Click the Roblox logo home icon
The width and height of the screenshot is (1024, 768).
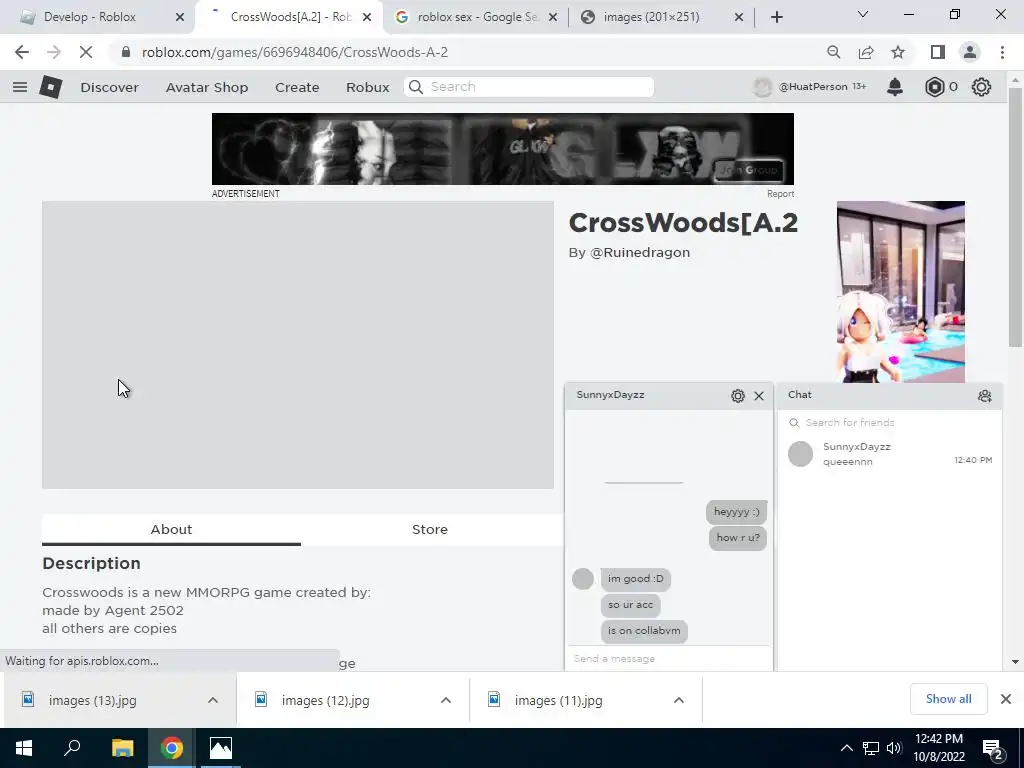pos(50,87)
